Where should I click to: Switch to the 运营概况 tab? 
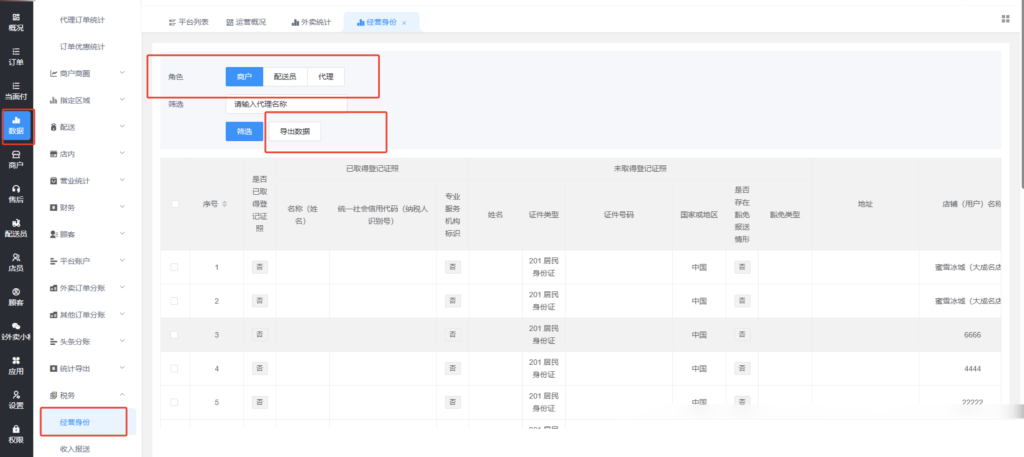click(245, 21)
